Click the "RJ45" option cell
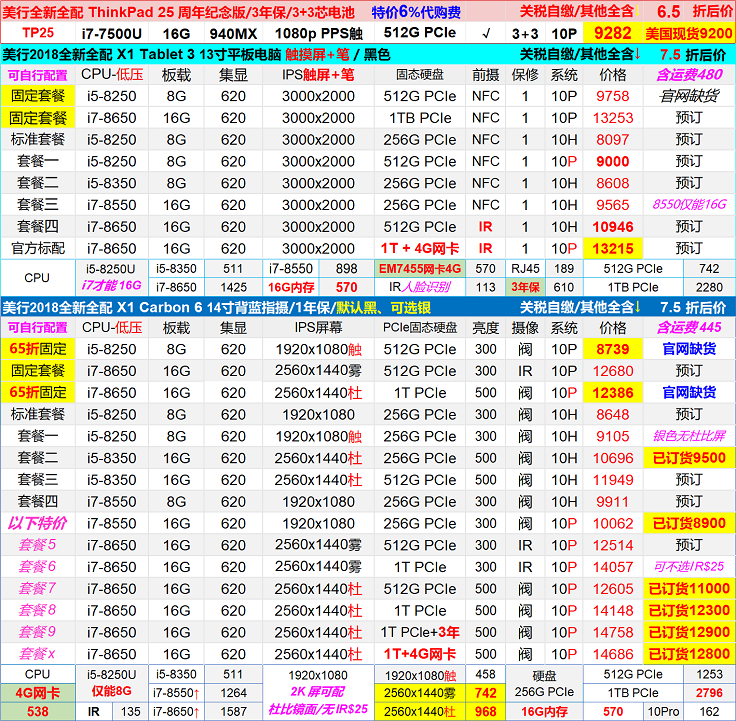This screenshot has width=736, height=721. (525, 268)
